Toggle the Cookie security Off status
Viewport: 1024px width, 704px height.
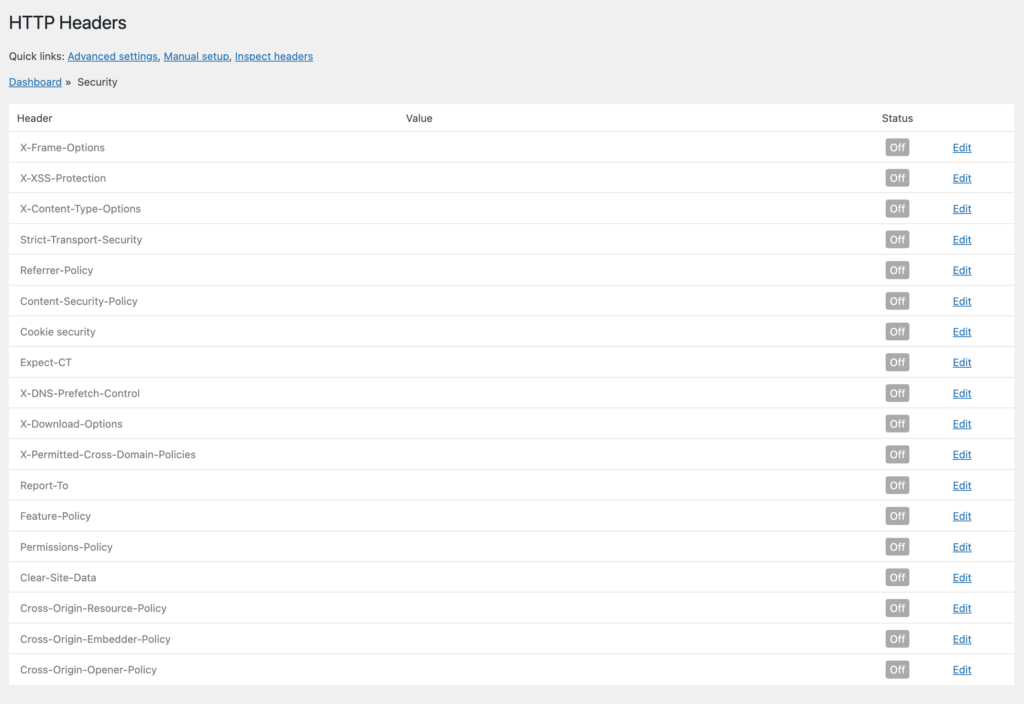coord(897,331)
